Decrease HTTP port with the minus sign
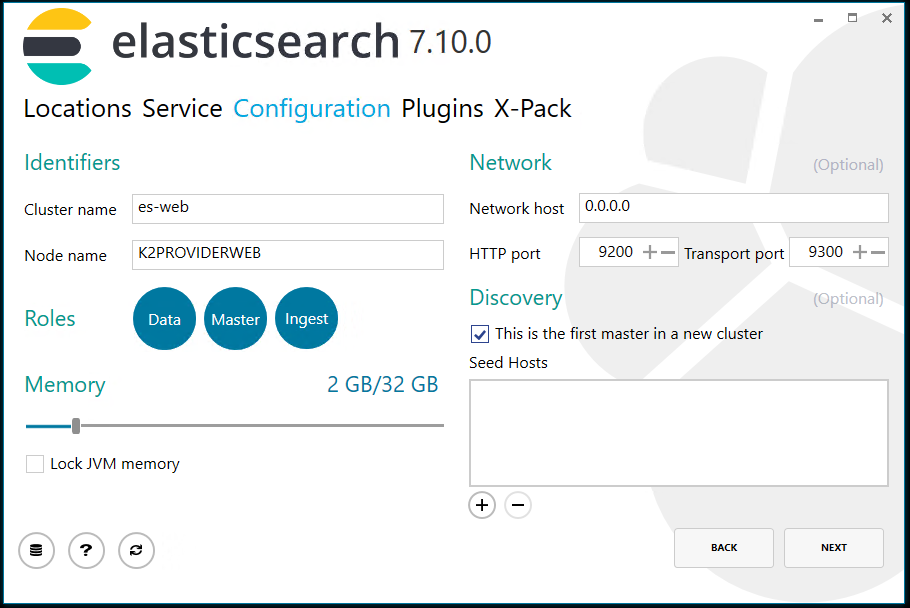 668,252
